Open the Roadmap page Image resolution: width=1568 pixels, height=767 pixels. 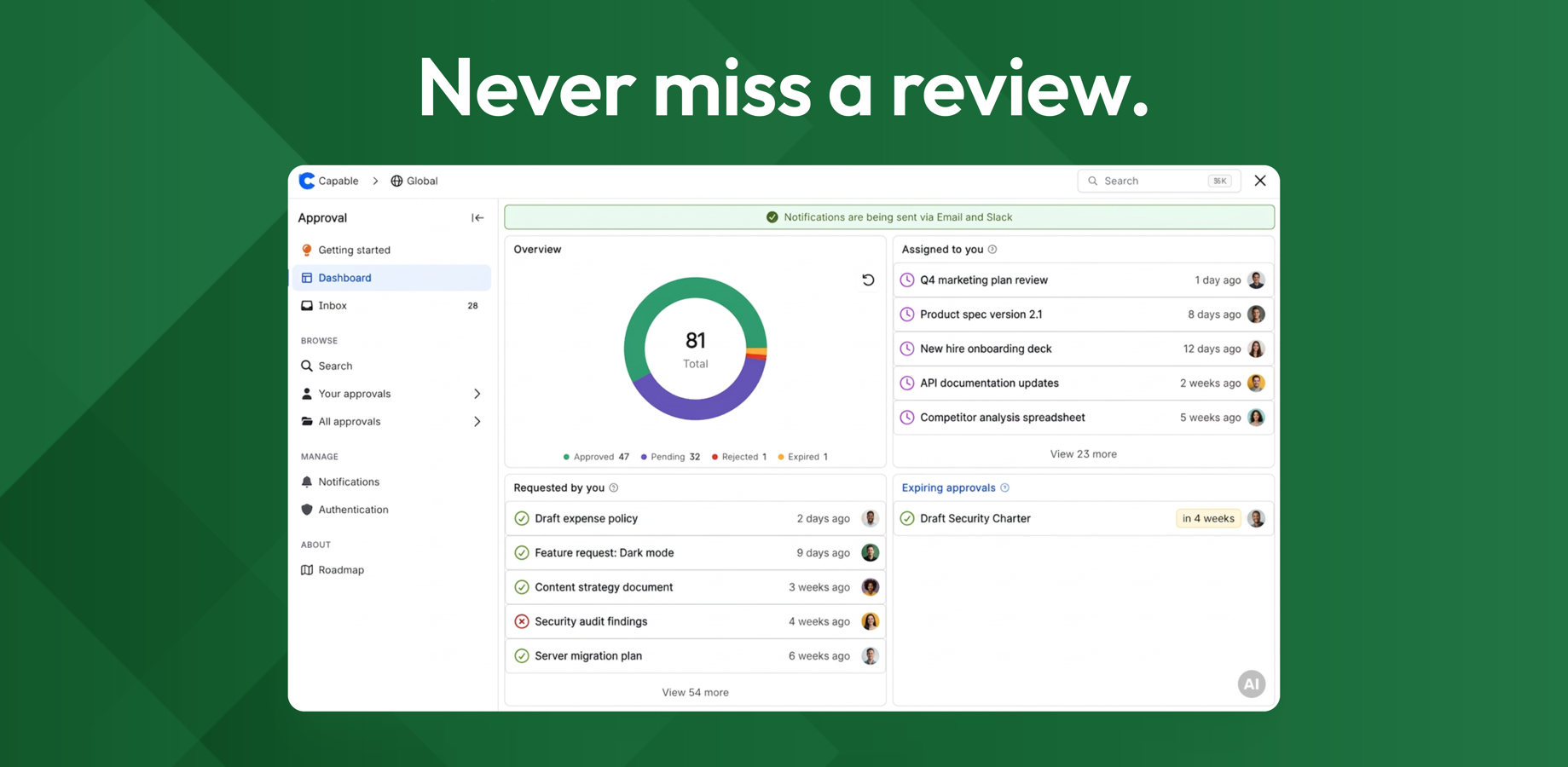coord(391,570)
